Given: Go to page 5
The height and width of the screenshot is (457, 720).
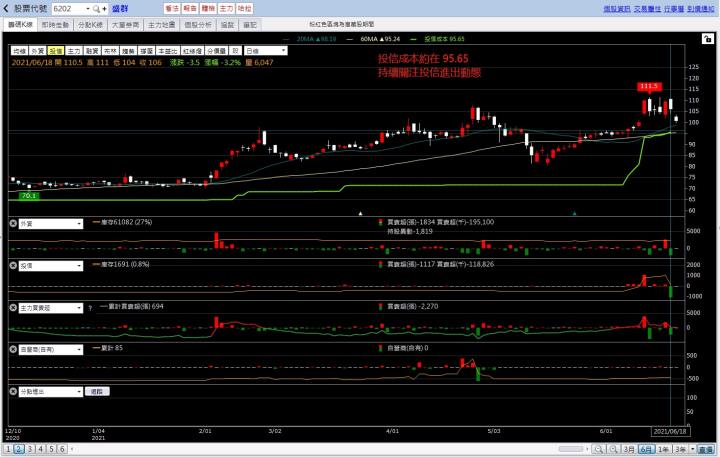Looking at the screenshot, I should pyautogui.click(x=51, y=449).
